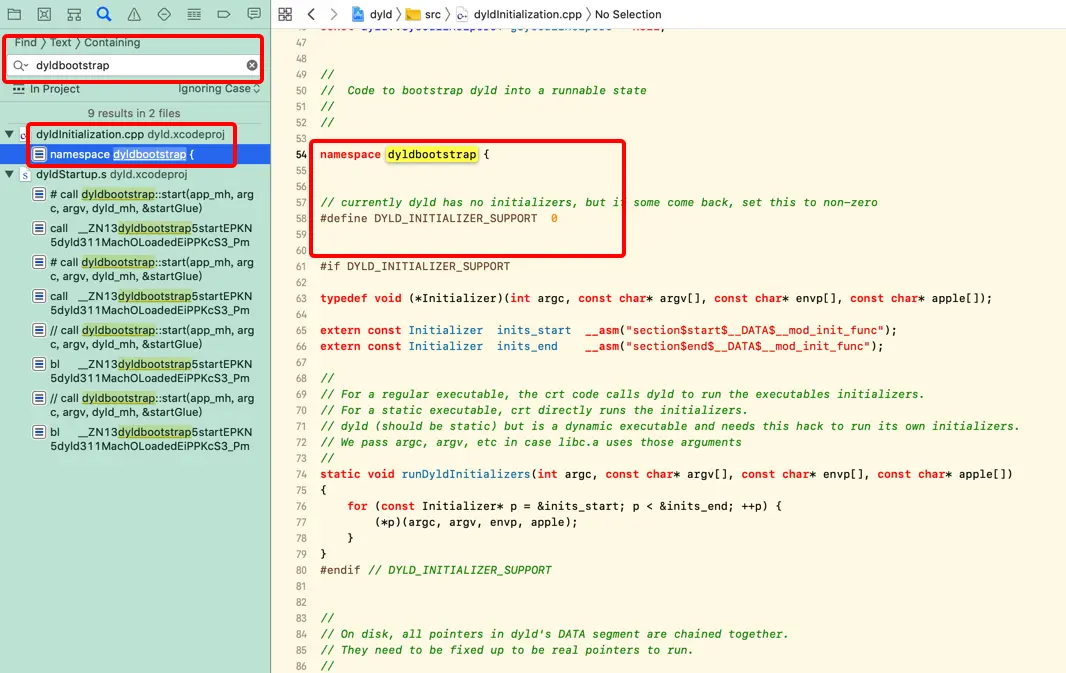The width and height of the screenshot is (1066, 673).
Task: Open the Debug navigator icon
Action: tap(194, 14)
